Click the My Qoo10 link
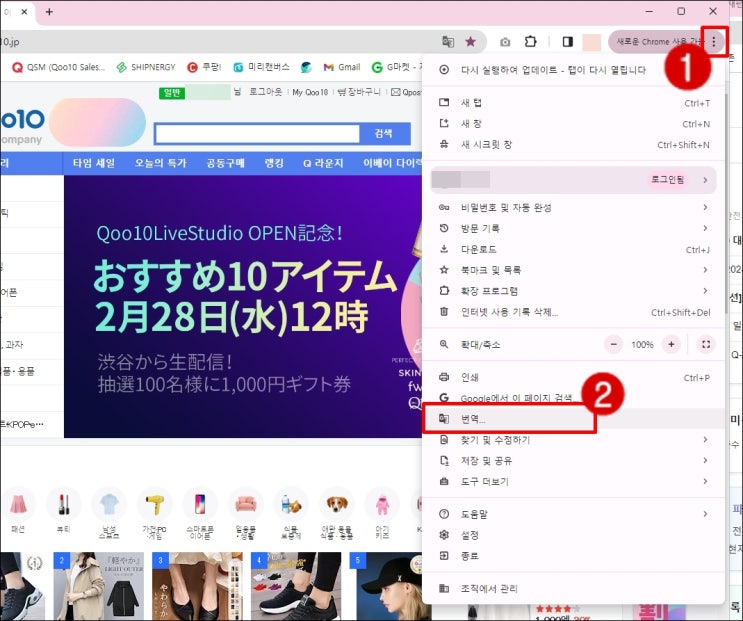 point(310,92)
